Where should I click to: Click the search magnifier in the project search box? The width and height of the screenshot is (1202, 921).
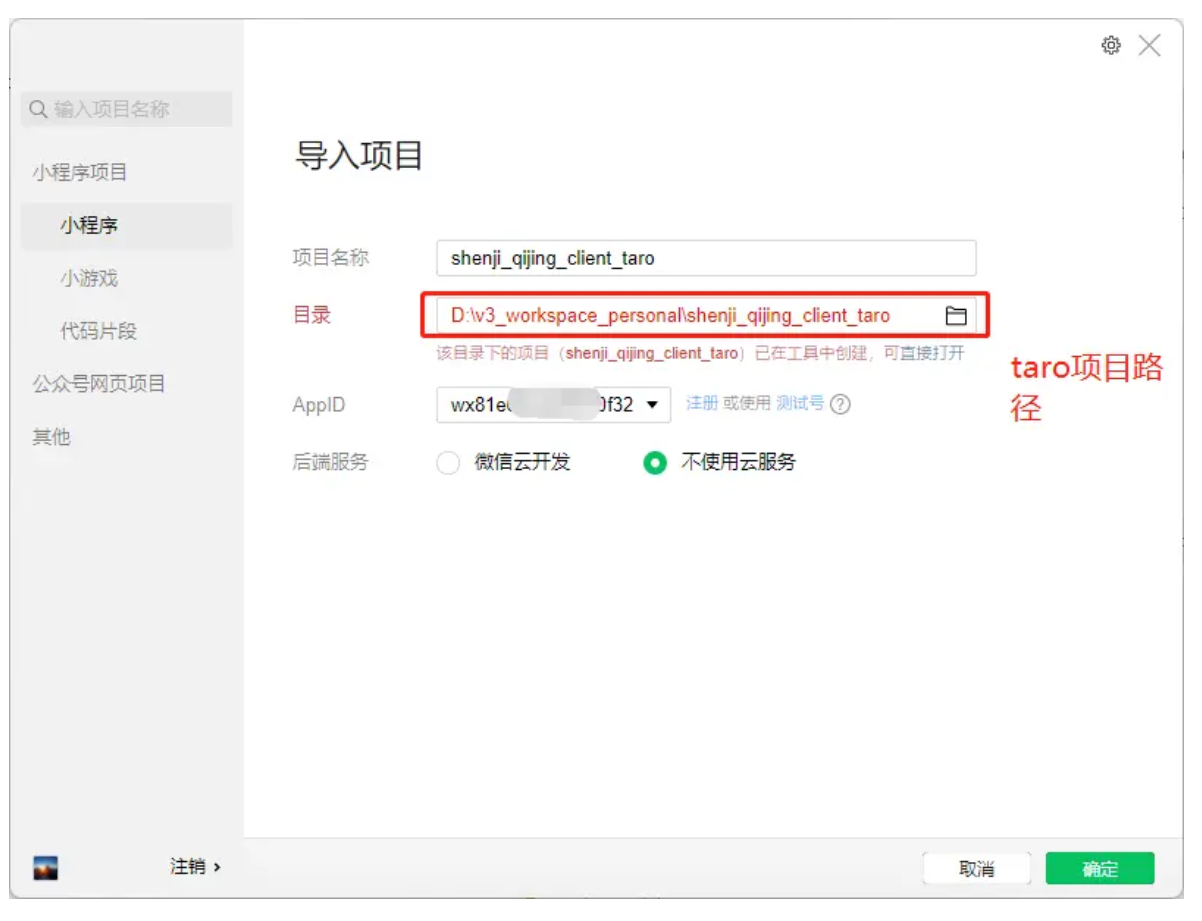coord(38,110)
